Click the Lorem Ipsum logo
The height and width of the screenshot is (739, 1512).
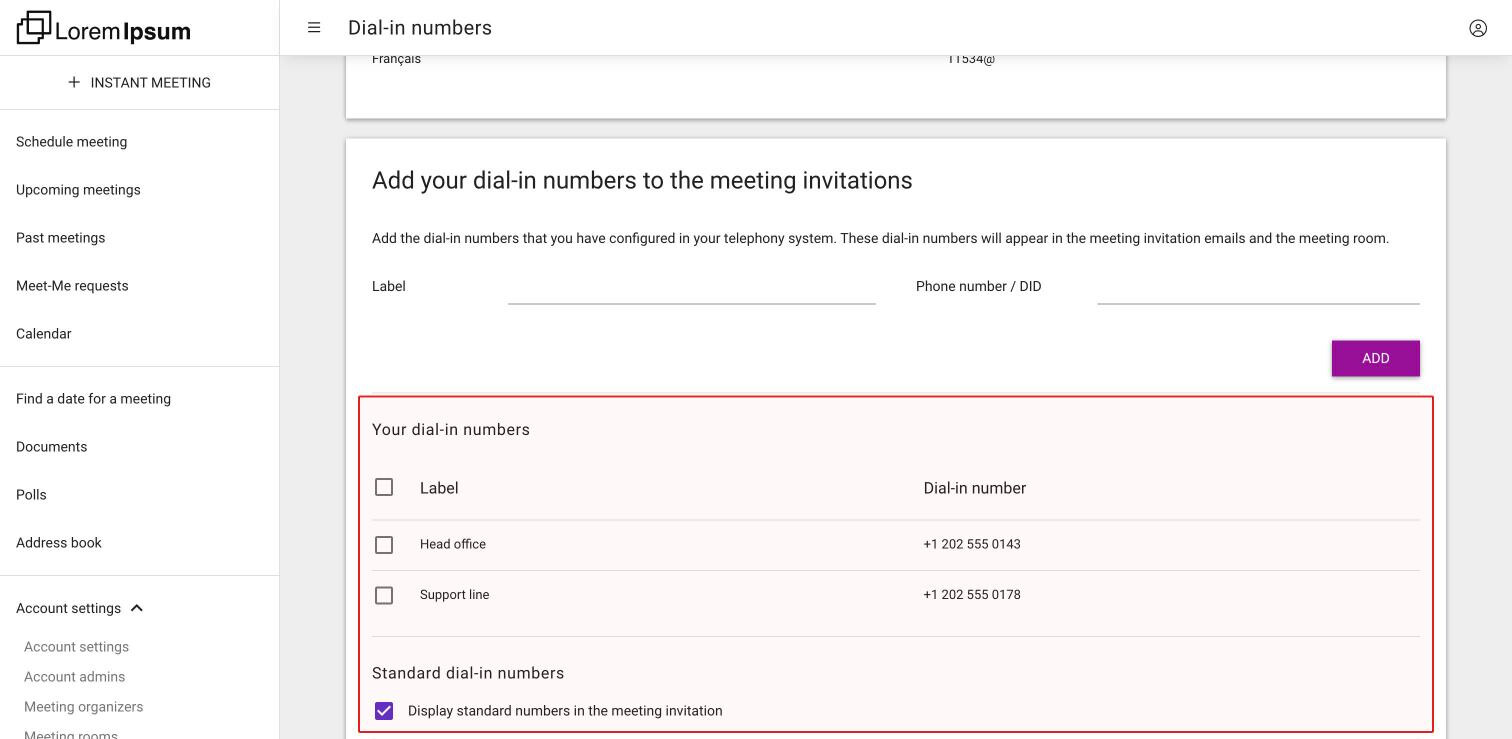(x=104, y=28)
